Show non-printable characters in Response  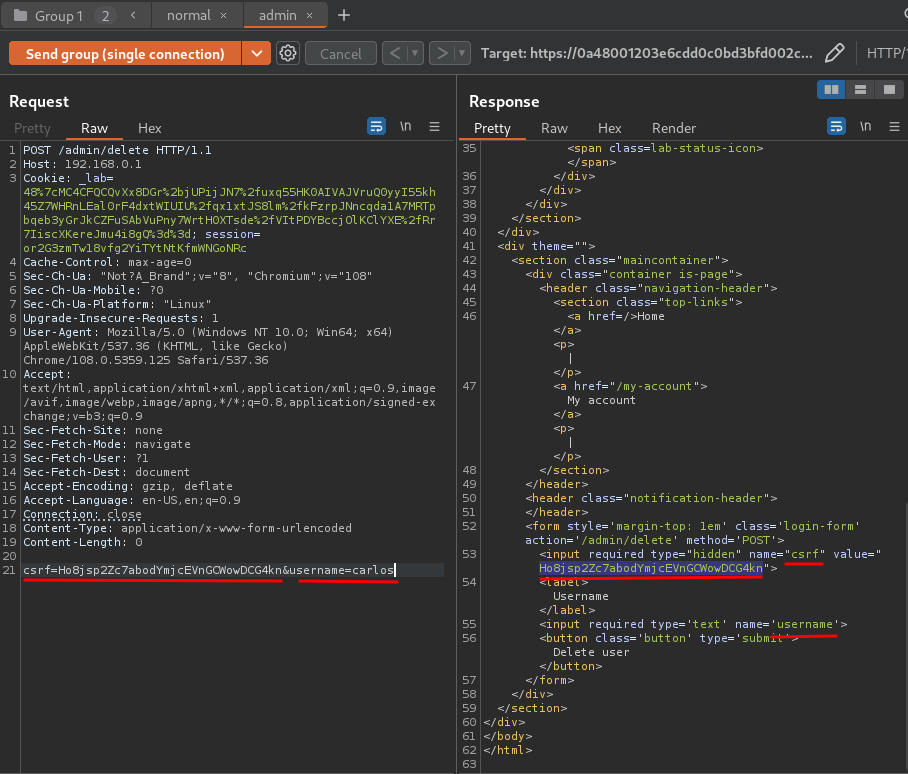point(865,126)
